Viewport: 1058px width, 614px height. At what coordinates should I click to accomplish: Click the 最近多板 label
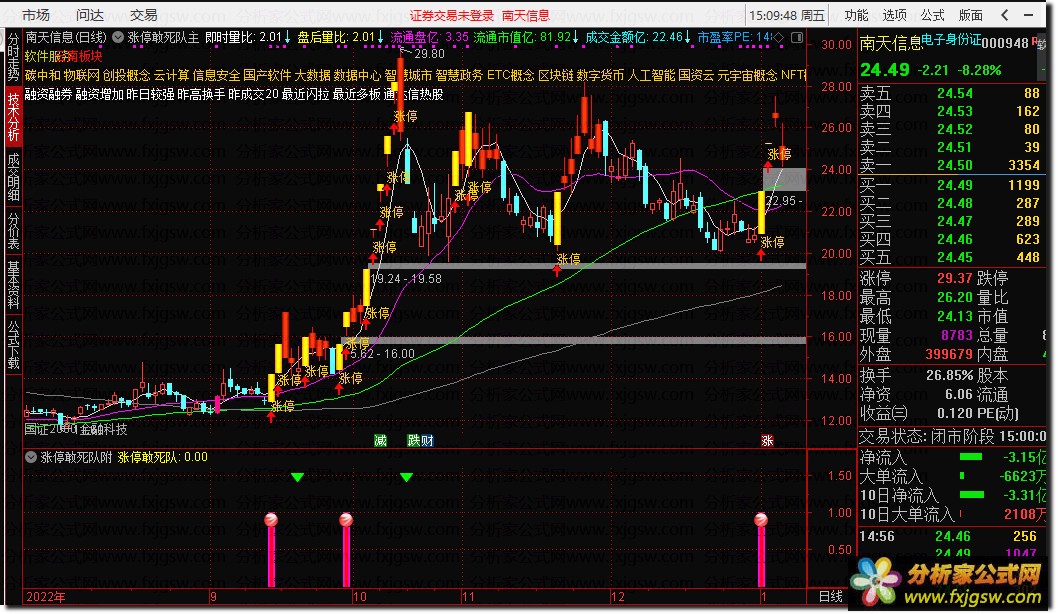357,94
